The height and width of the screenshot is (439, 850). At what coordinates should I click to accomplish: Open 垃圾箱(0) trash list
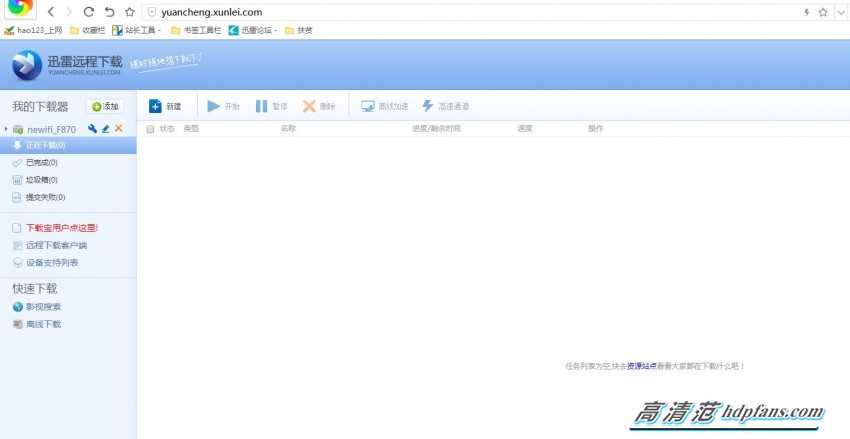41,180
